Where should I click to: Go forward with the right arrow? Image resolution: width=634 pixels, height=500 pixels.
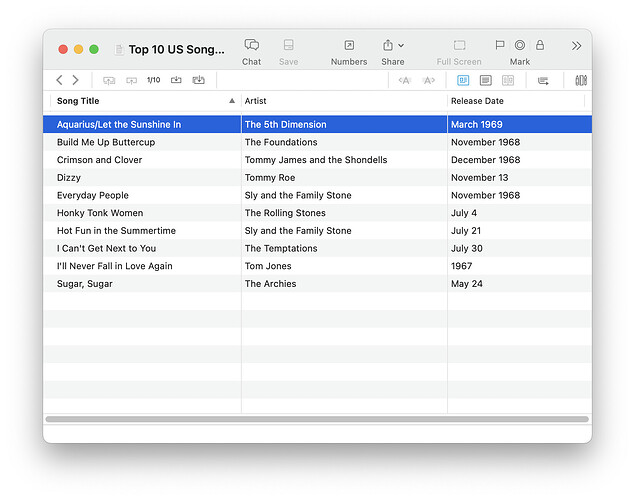pos(75,80)
